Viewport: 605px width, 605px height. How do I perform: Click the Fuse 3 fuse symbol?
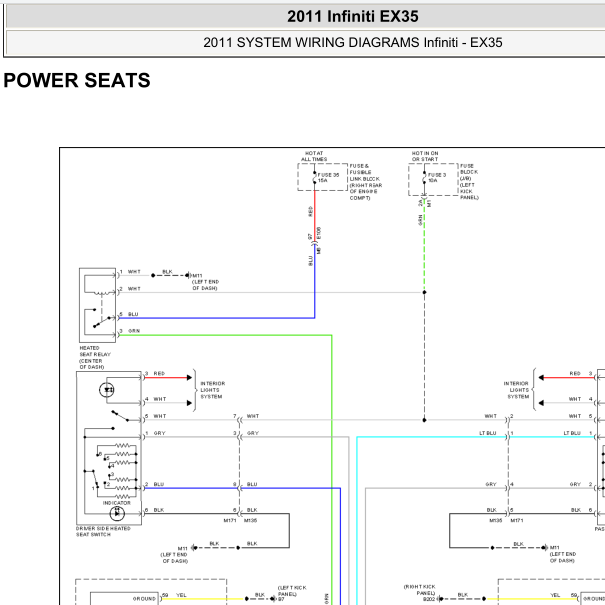point(424,177)
